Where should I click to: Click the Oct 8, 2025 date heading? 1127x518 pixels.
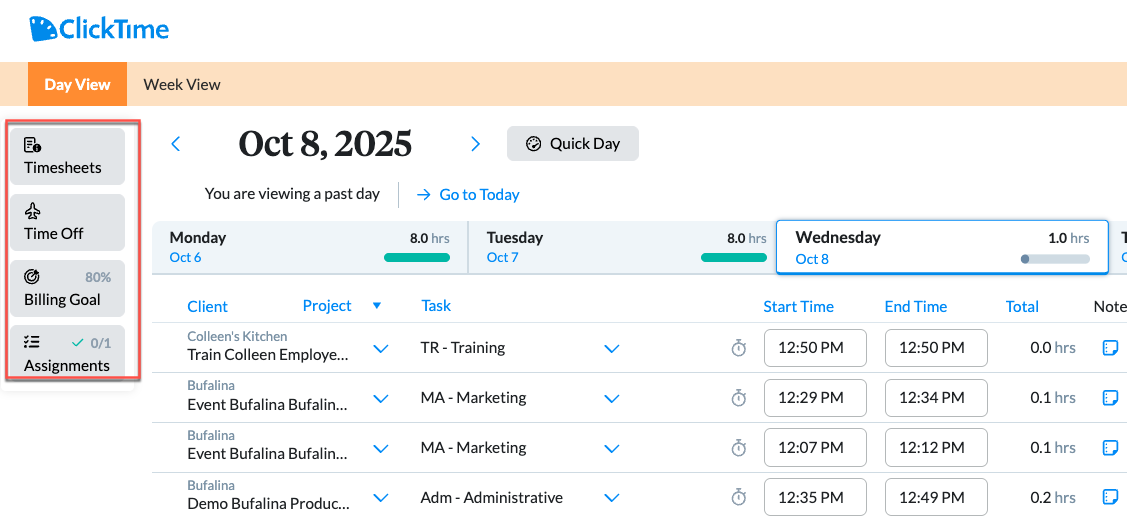[325, 144]
